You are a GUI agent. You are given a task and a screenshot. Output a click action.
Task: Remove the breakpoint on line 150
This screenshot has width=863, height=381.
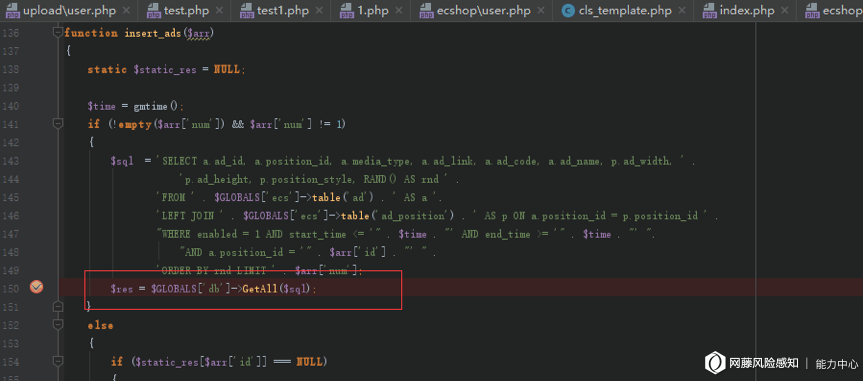[36, 287]
